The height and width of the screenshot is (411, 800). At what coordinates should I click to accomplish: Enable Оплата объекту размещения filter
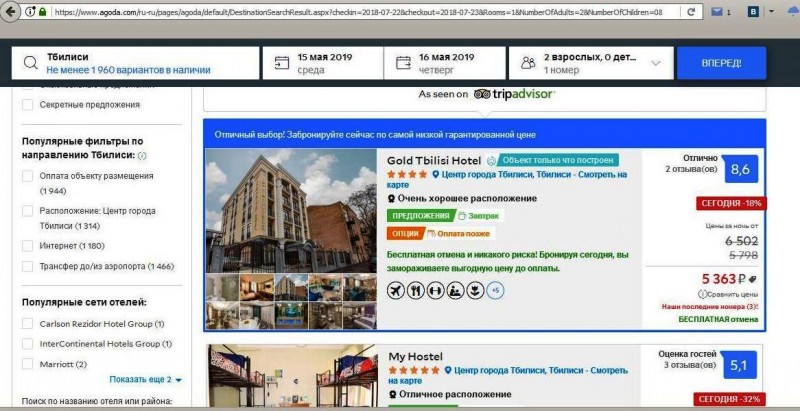coord(28,176)
